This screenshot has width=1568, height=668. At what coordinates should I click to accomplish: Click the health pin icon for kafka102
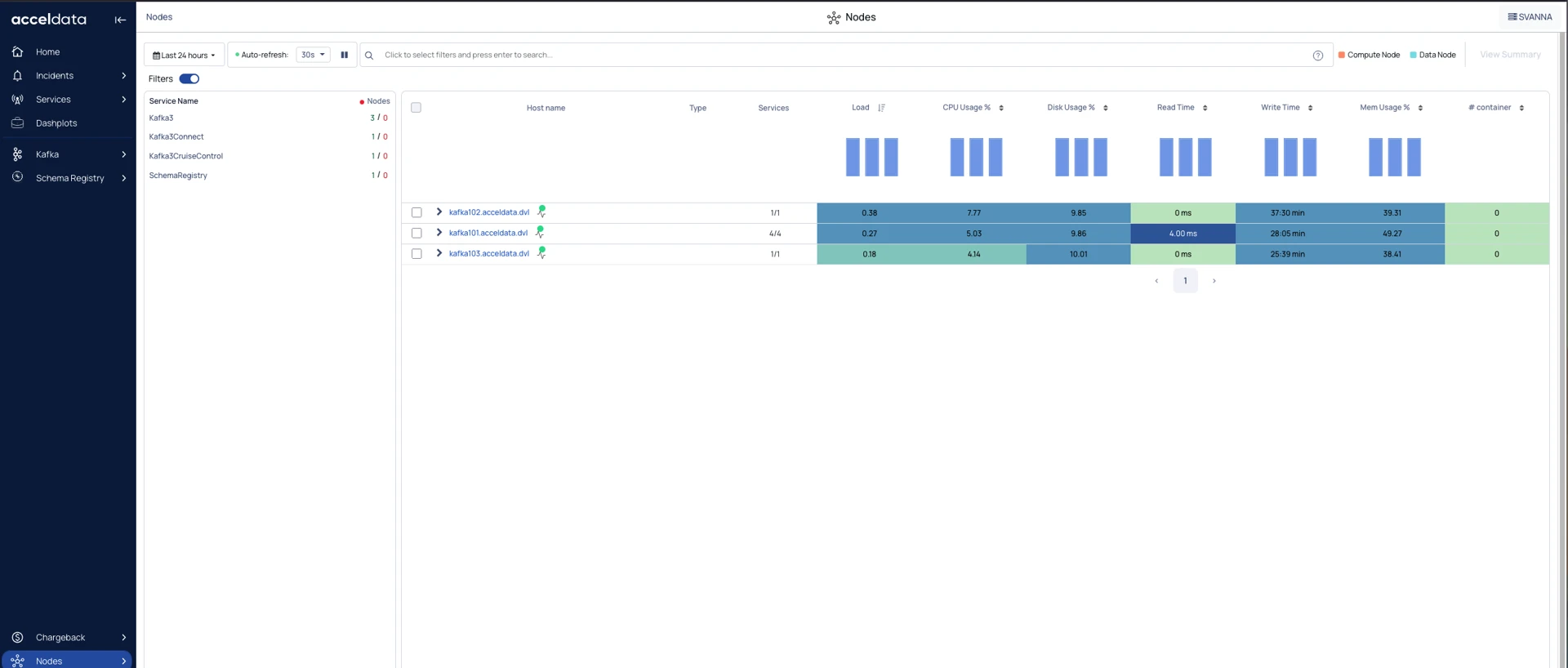[541, 212]
